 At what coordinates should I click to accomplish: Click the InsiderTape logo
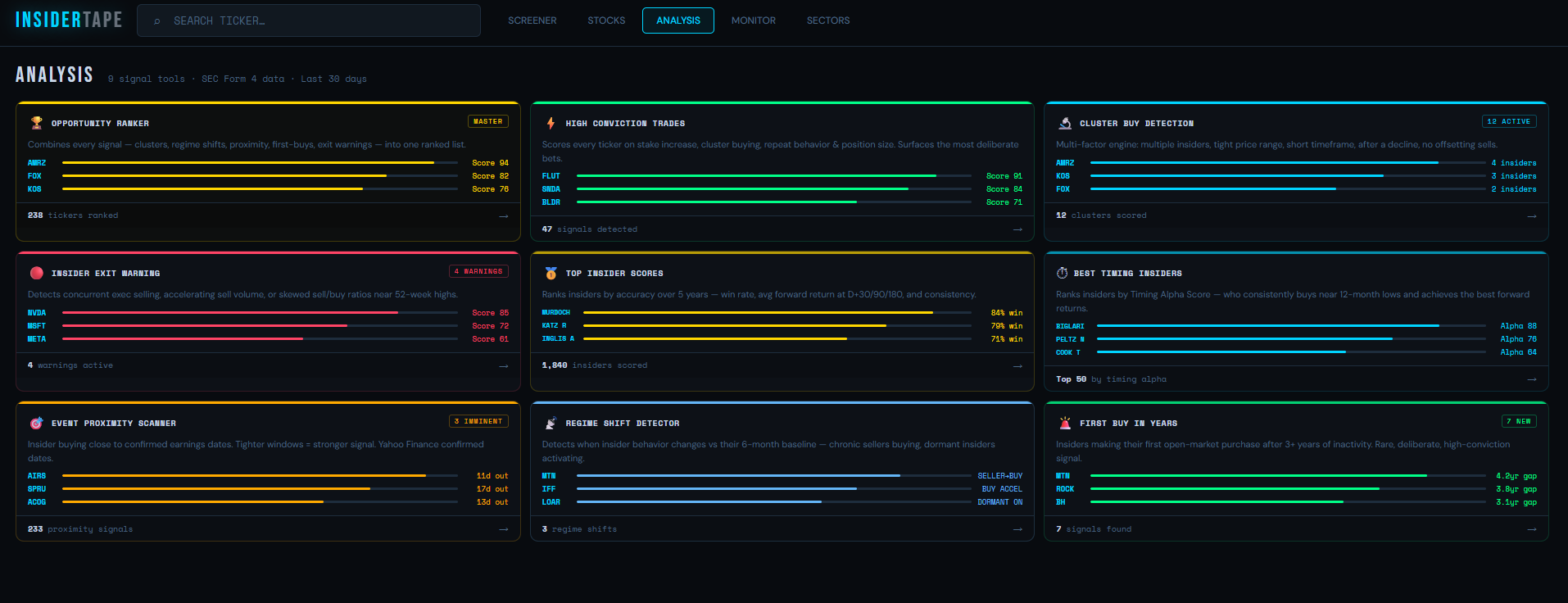coord(69,20)
